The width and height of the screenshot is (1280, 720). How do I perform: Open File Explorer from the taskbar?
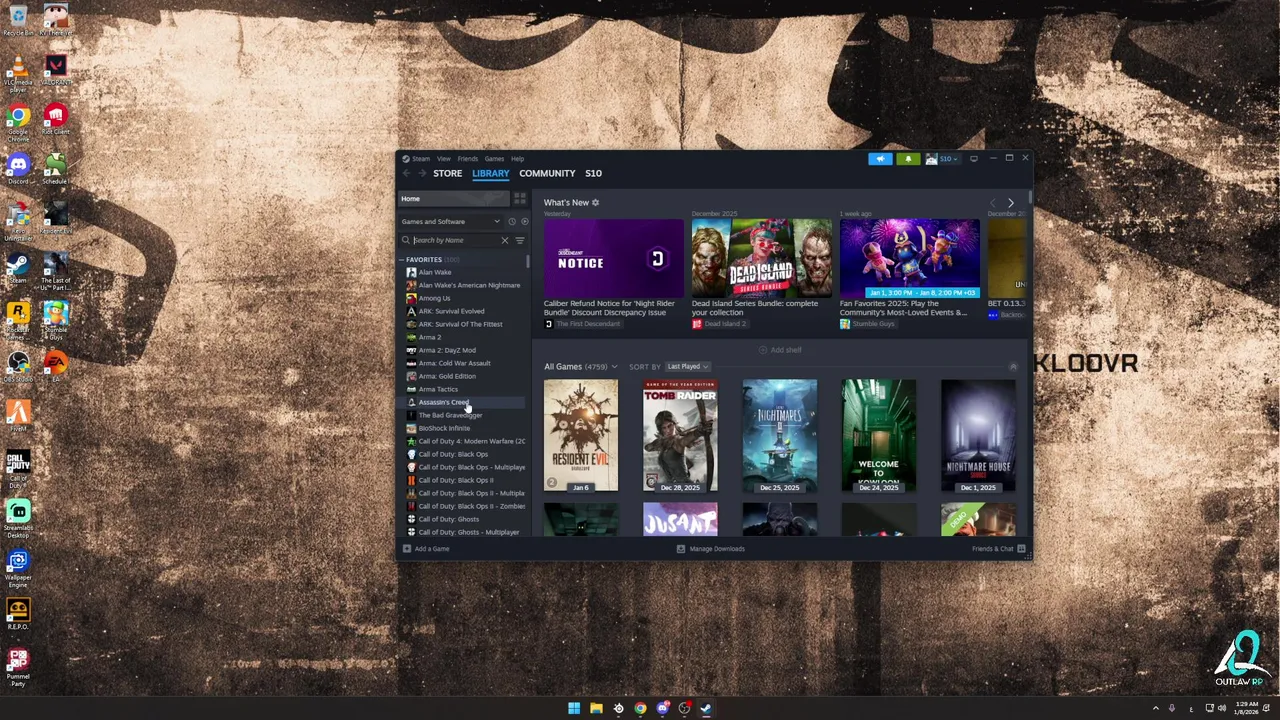pyautogui.click(x=596, y=708)
